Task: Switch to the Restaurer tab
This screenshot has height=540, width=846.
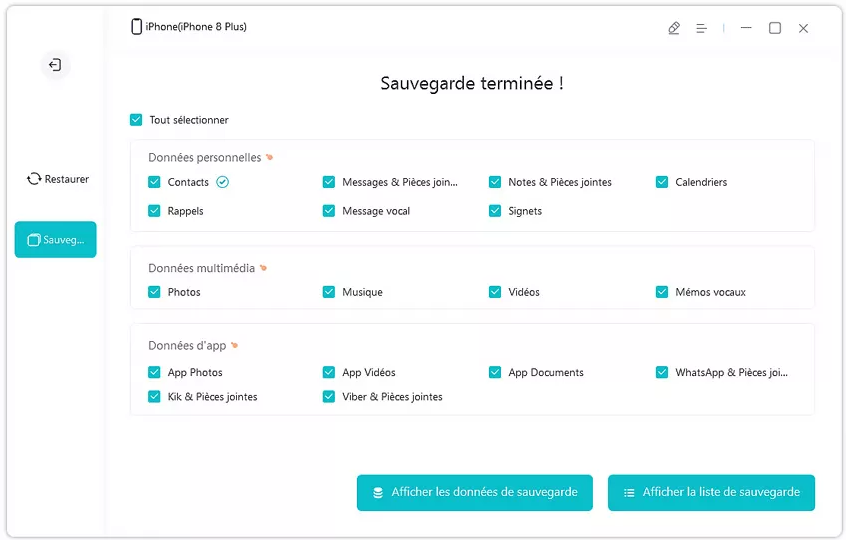Action: [57, 179]
